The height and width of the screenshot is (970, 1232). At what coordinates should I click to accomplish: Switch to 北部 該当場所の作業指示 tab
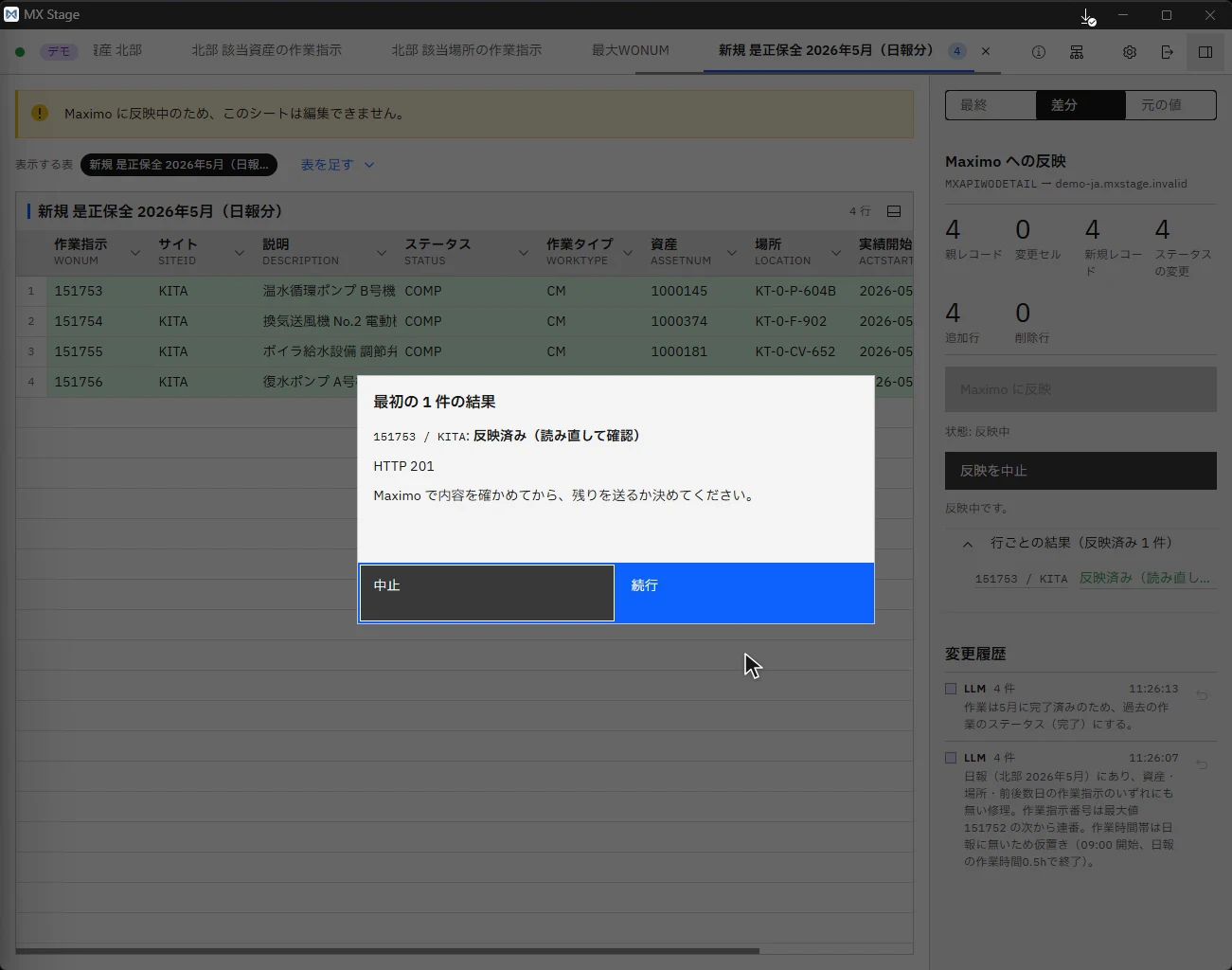467,51
